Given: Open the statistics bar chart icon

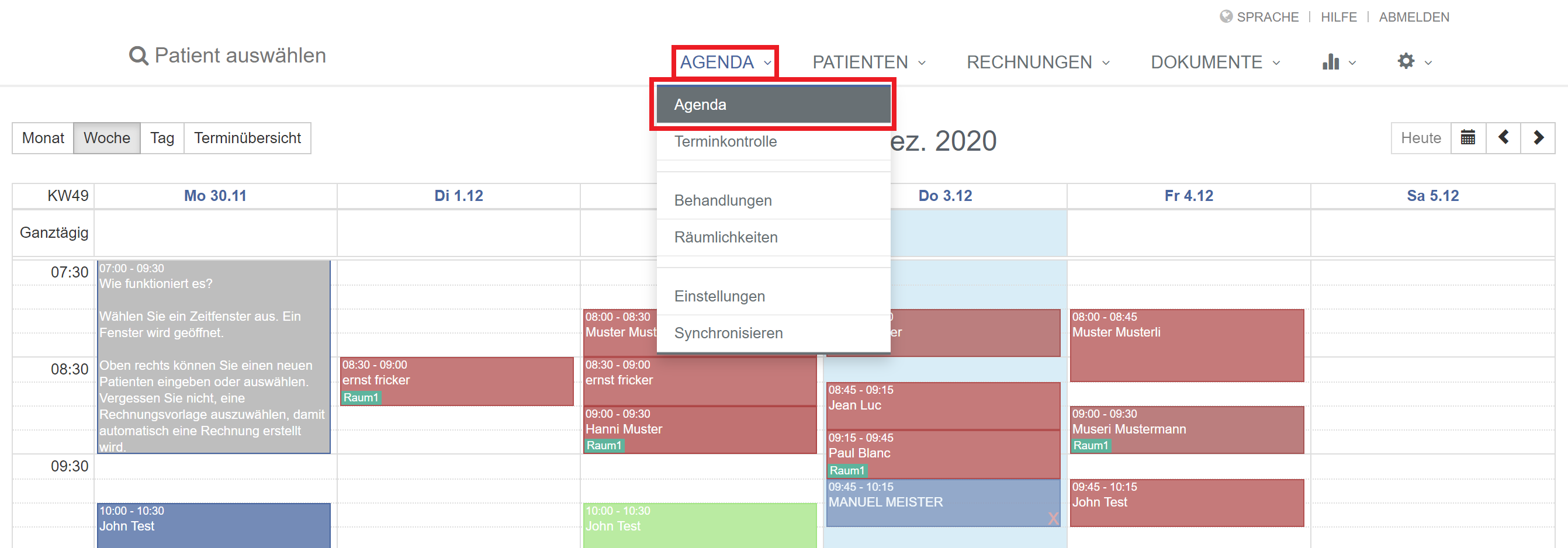Looking at the screenshot, I should (x=1331, y=61).
